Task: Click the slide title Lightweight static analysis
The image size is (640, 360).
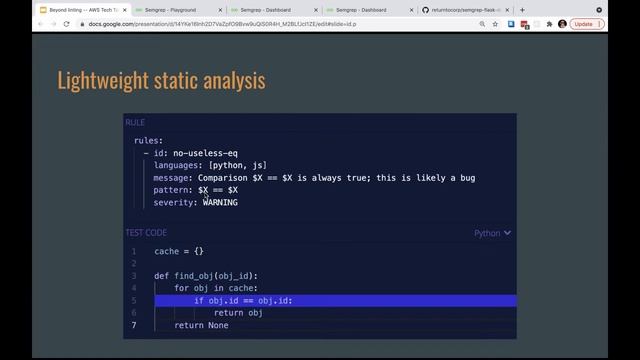Action: 161,80
